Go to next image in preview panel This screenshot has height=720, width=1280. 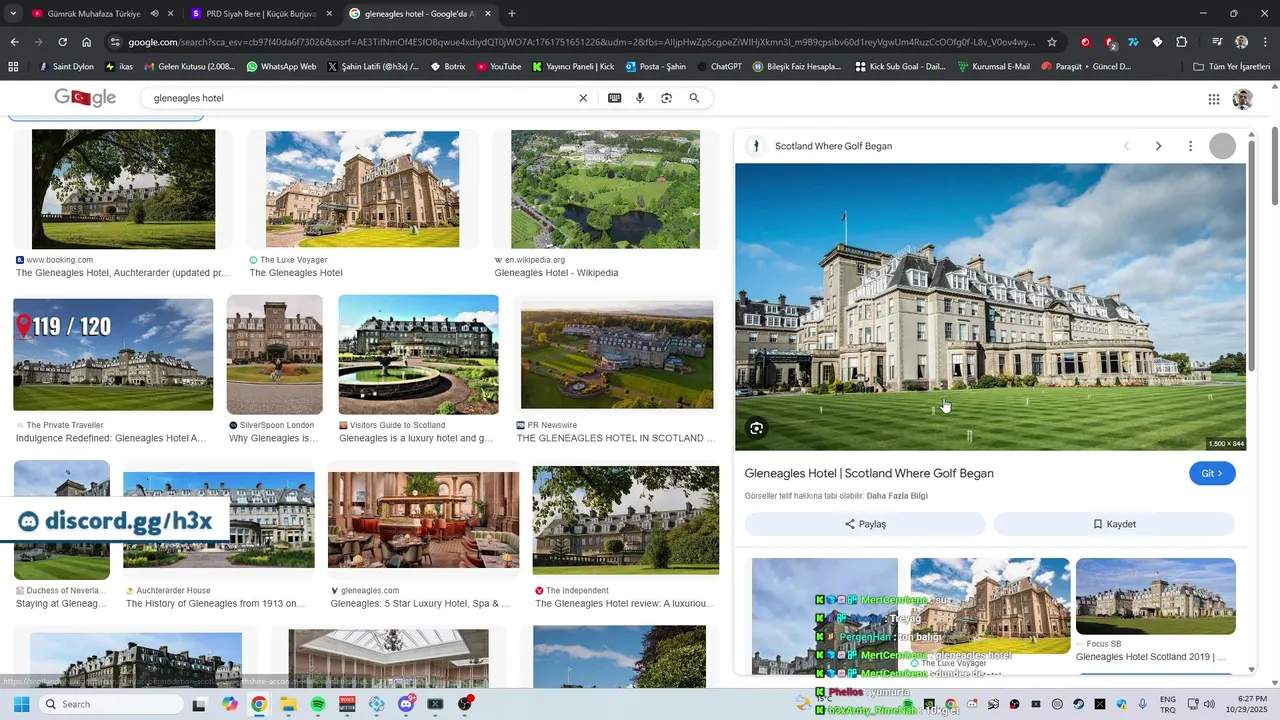[x=1158, y=146]
